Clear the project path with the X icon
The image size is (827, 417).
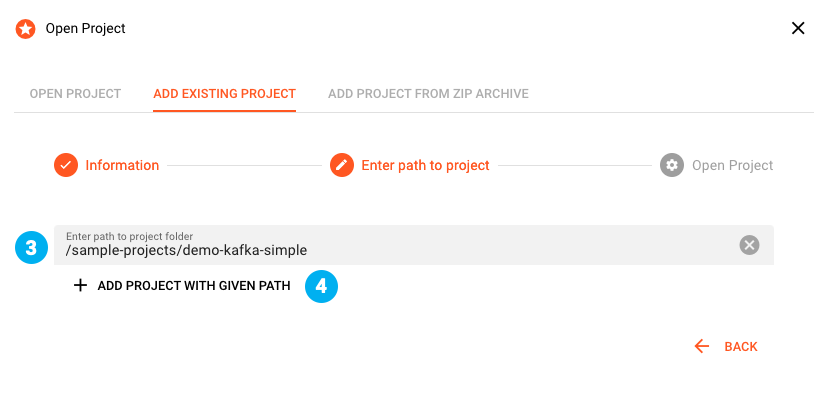749,245
